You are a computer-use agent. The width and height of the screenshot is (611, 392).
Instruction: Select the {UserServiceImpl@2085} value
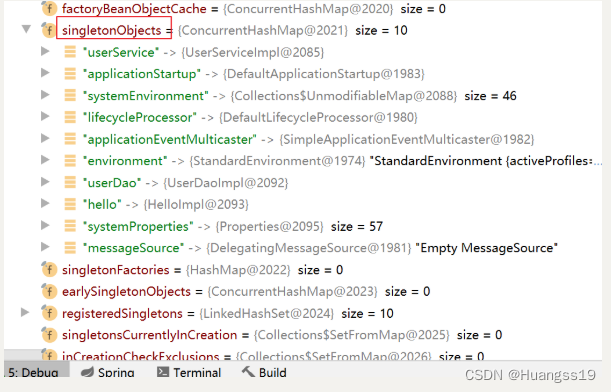pos(253,52)
